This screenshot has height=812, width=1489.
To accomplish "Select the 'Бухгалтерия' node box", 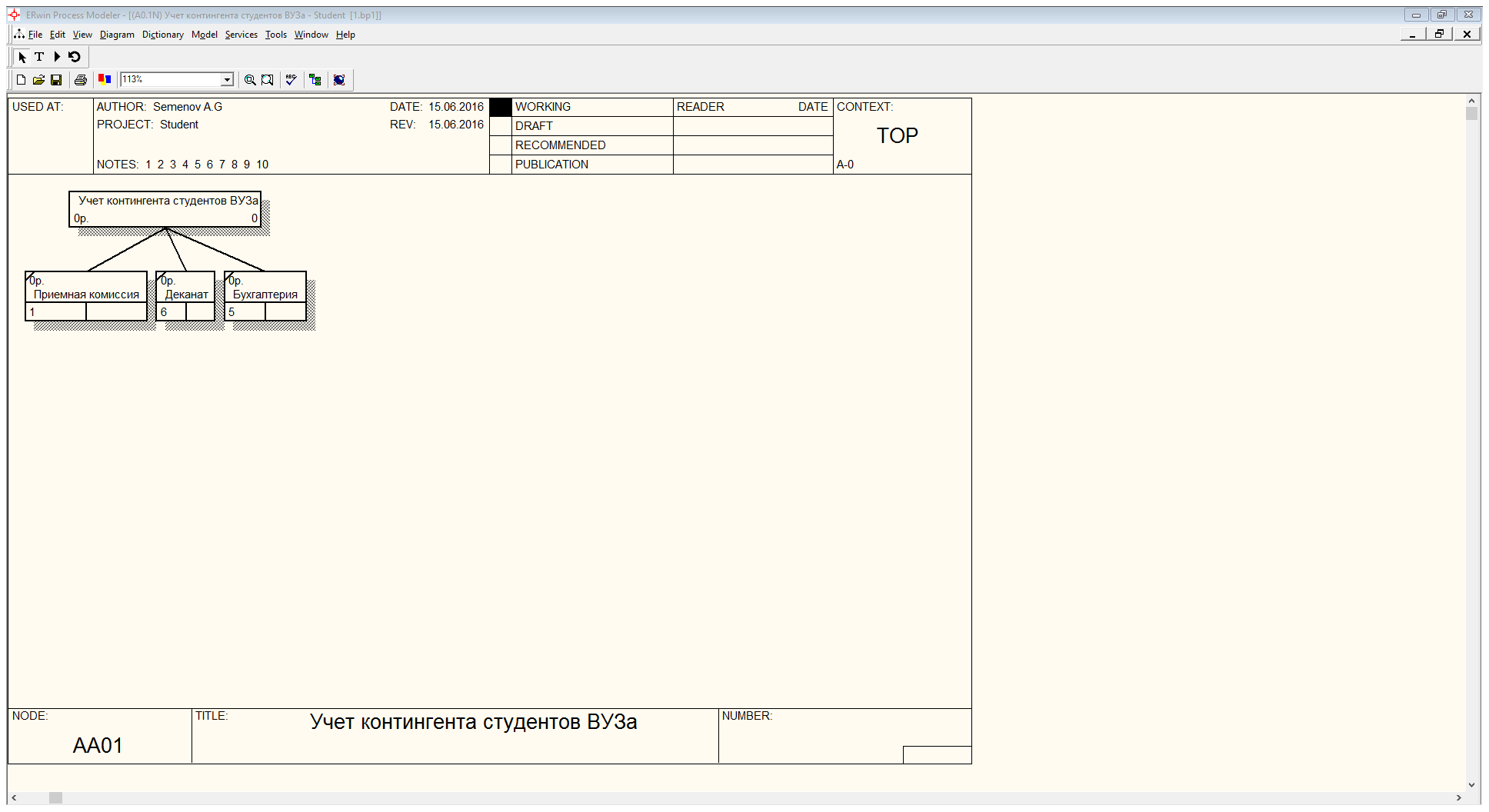I will 265,296.
